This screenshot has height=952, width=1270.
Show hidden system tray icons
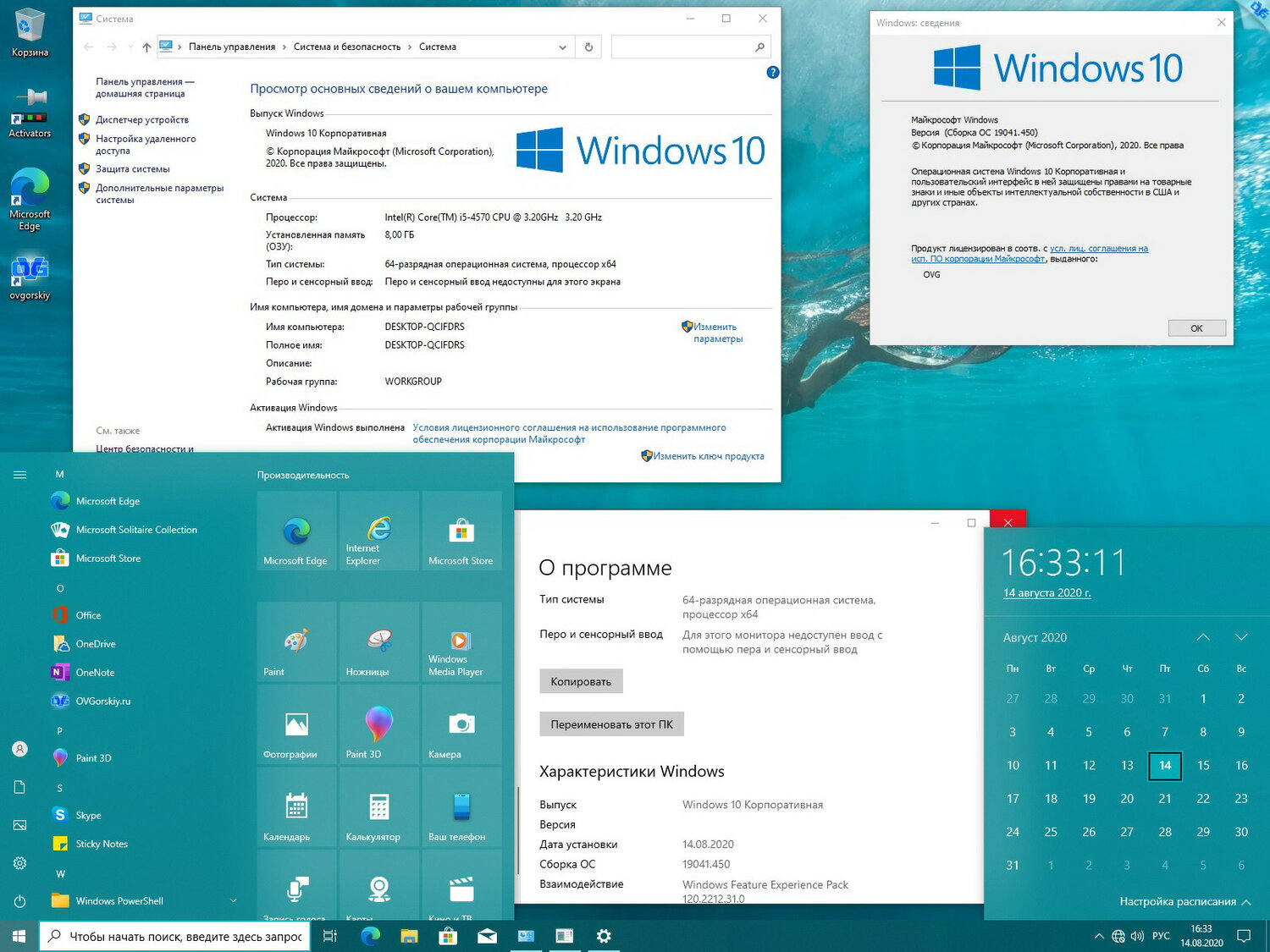point(1099,936)
